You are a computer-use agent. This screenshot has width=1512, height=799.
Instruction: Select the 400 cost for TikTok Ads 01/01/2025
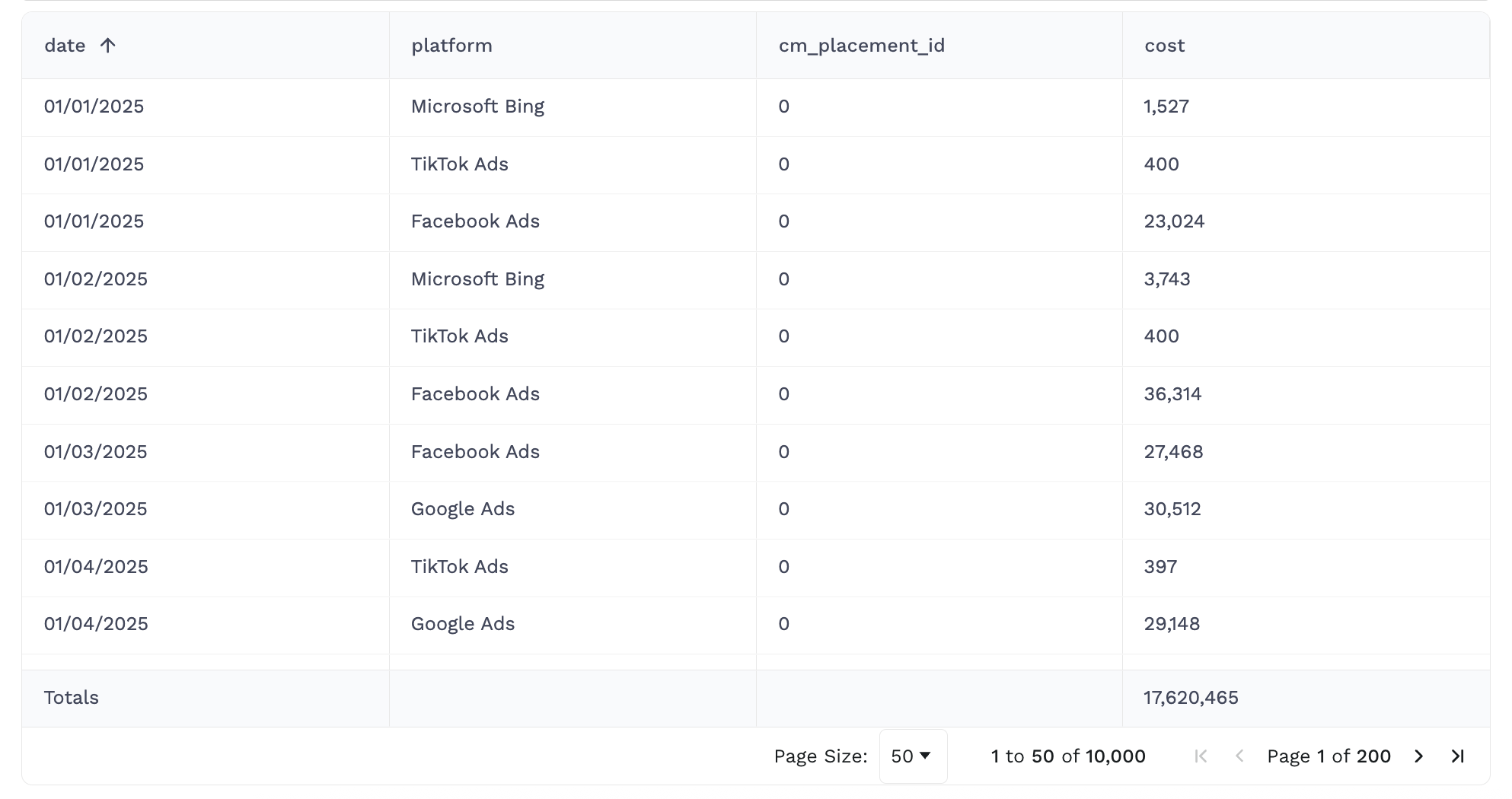coord(1161,164)
